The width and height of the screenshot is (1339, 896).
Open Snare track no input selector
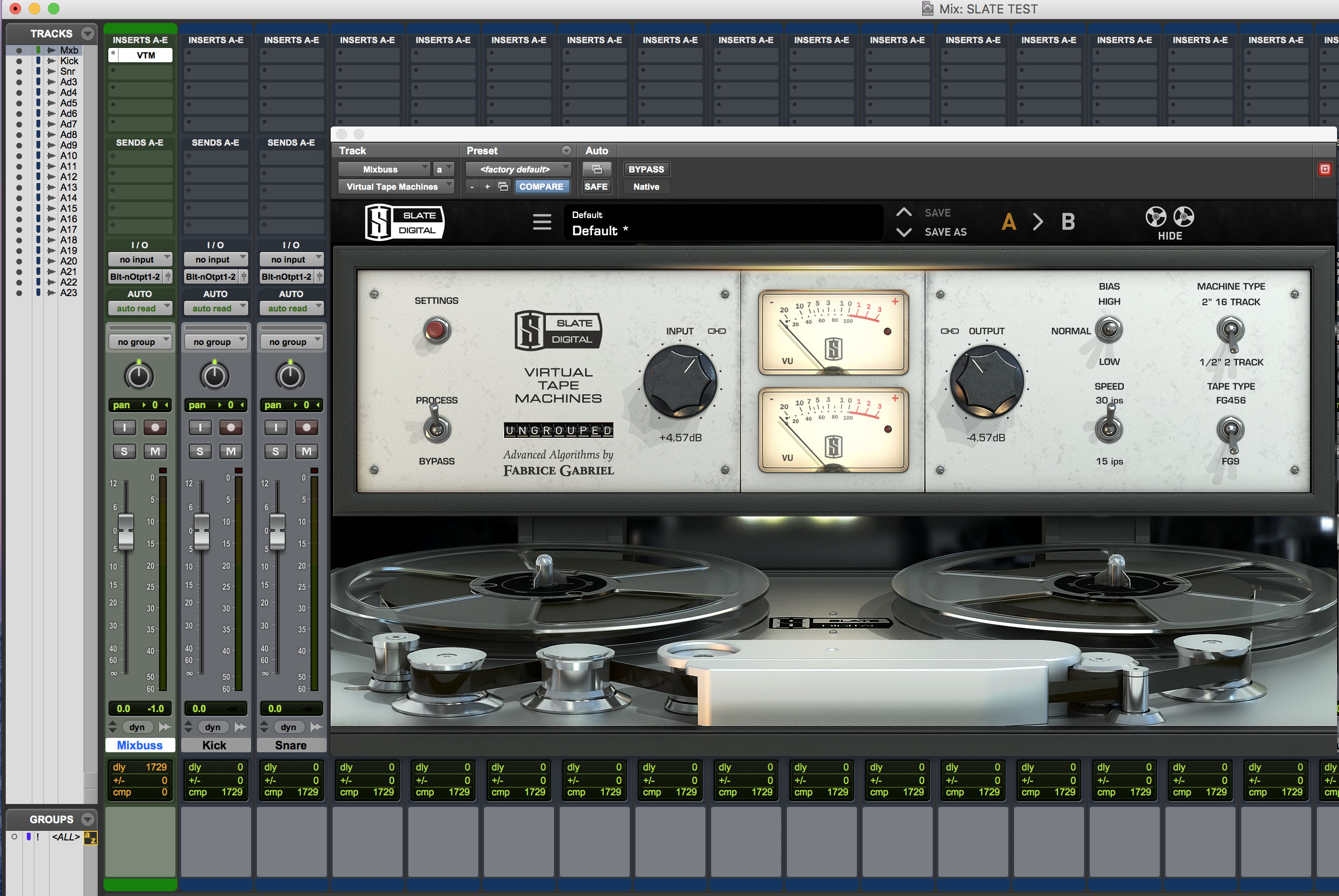click(x=291, y=259)
